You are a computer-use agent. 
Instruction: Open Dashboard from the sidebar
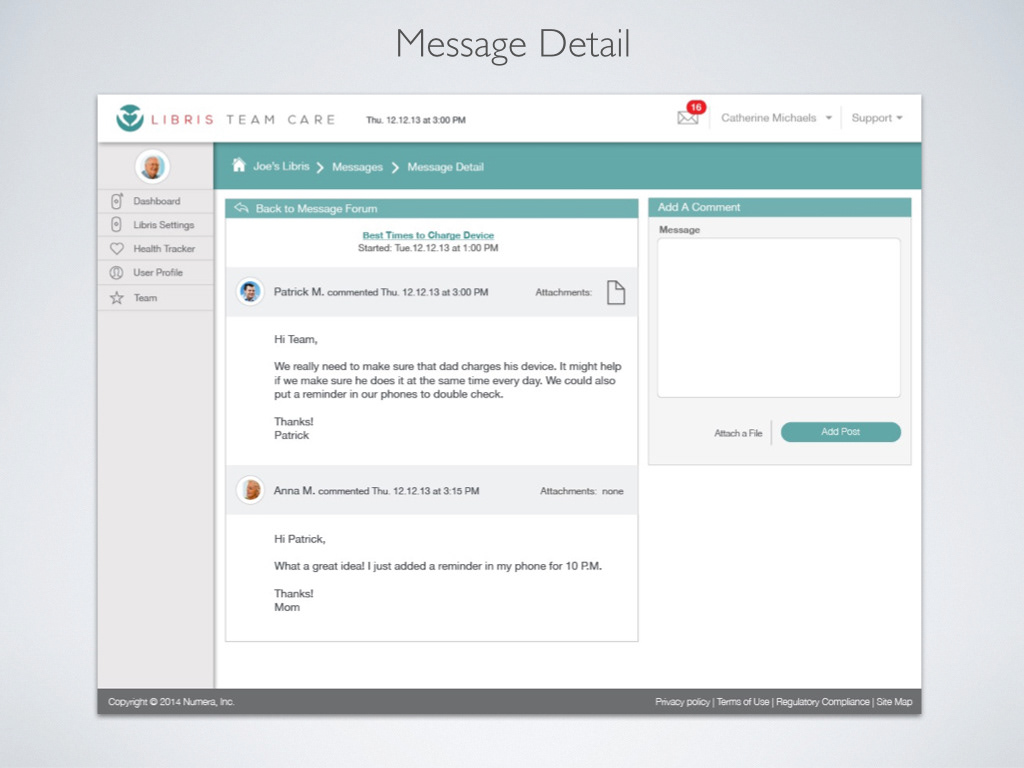pyautogui.click(x=155, y=201)
